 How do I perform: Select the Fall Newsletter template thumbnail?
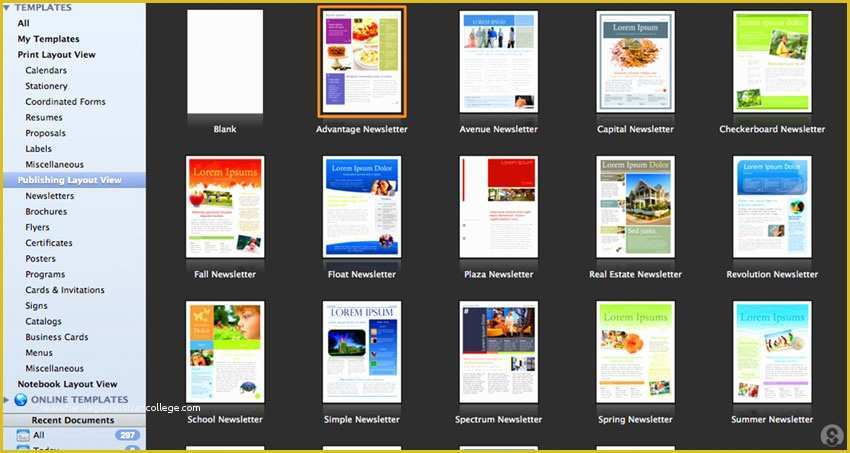pos(225,207)
